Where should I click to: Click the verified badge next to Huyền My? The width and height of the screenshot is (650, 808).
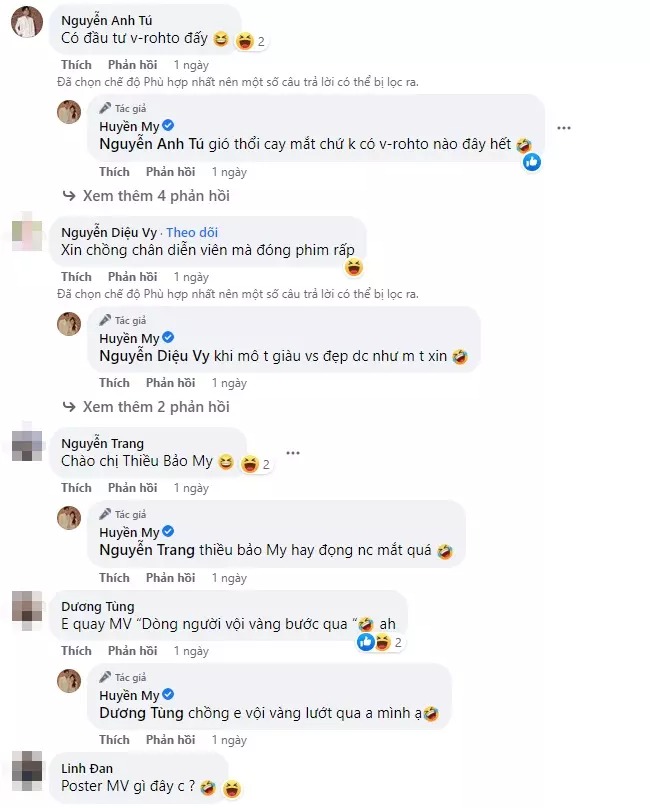(x=166, y=127)
